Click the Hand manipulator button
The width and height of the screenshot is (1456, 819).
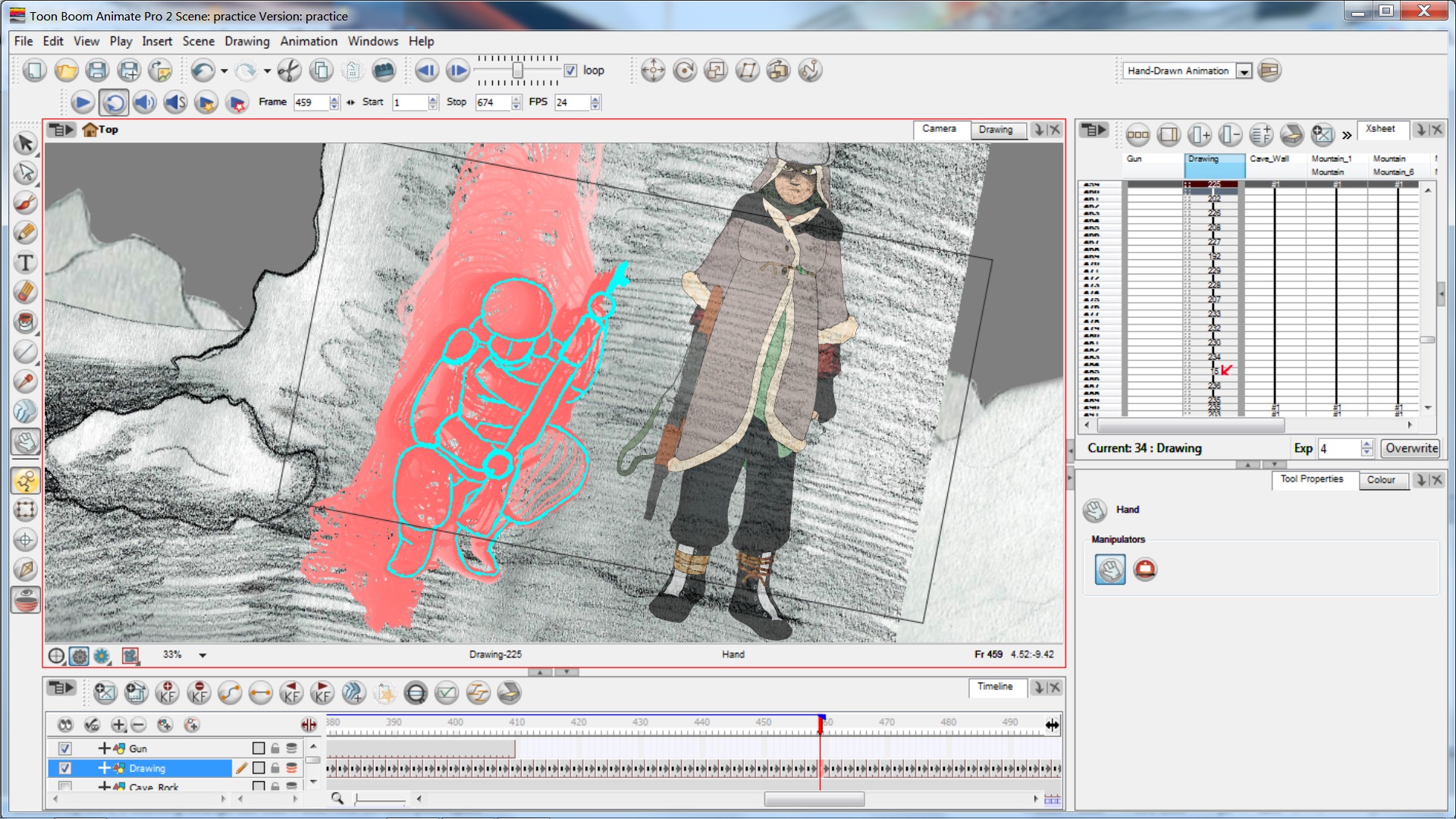[x=1109, y=570]
